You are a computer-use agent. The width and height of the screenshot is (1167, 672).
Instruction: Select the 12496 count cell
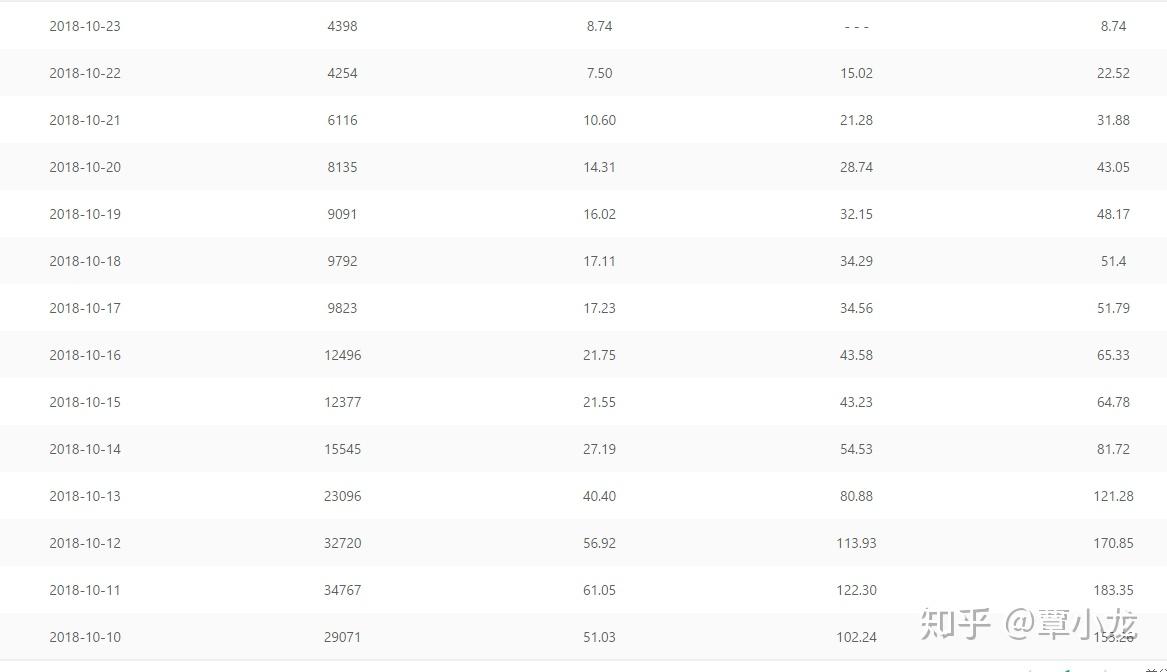(x=342, y=355)
